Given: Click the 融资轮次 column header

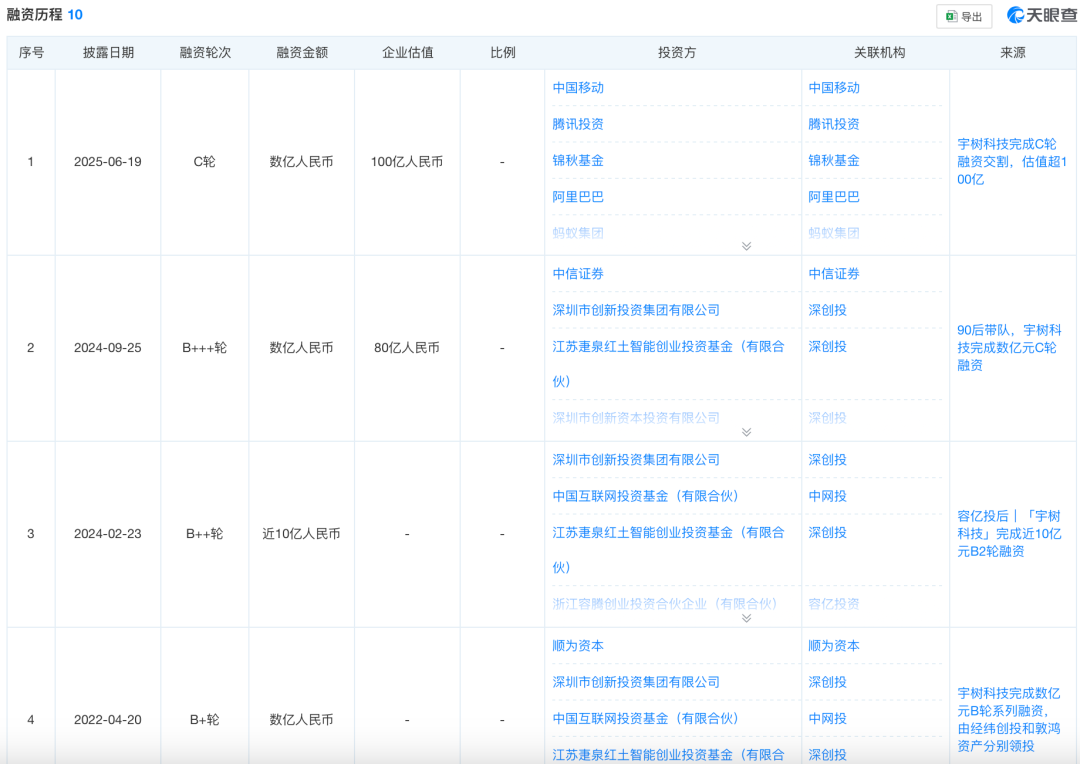Looking at the screenshot, I should (x=205, y=52).
